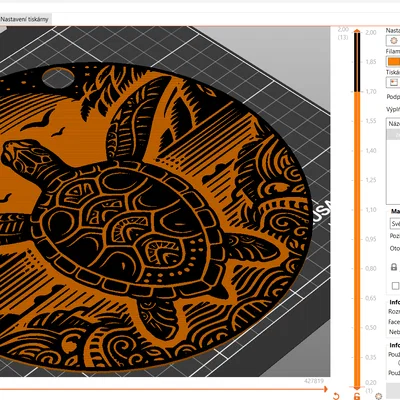Toggle the scale-lock padlock icon

pyautogui.click(x=394, y=267)
